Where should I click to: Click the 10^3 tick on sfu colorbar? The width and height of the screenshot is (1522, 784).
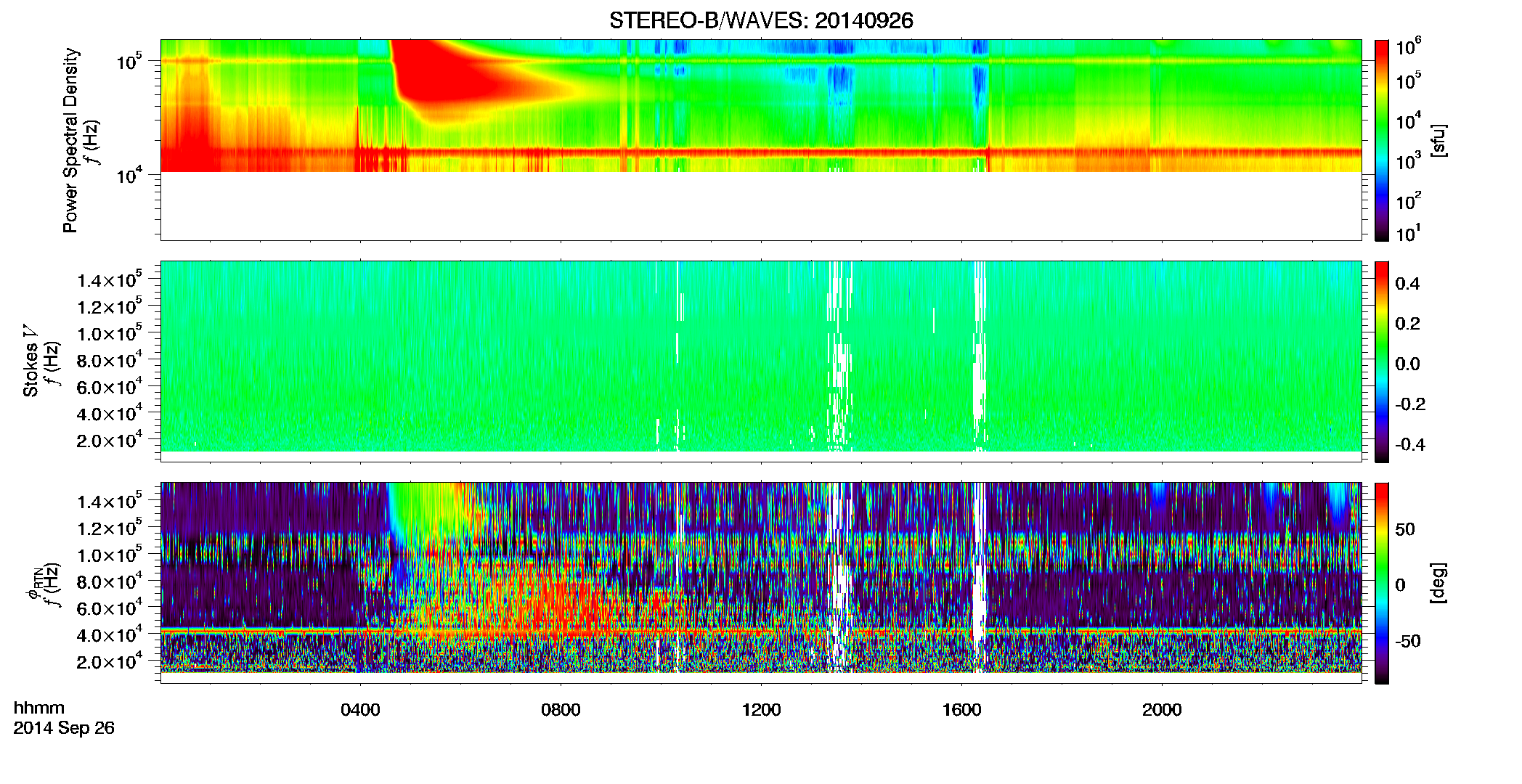click(1409, 161)
